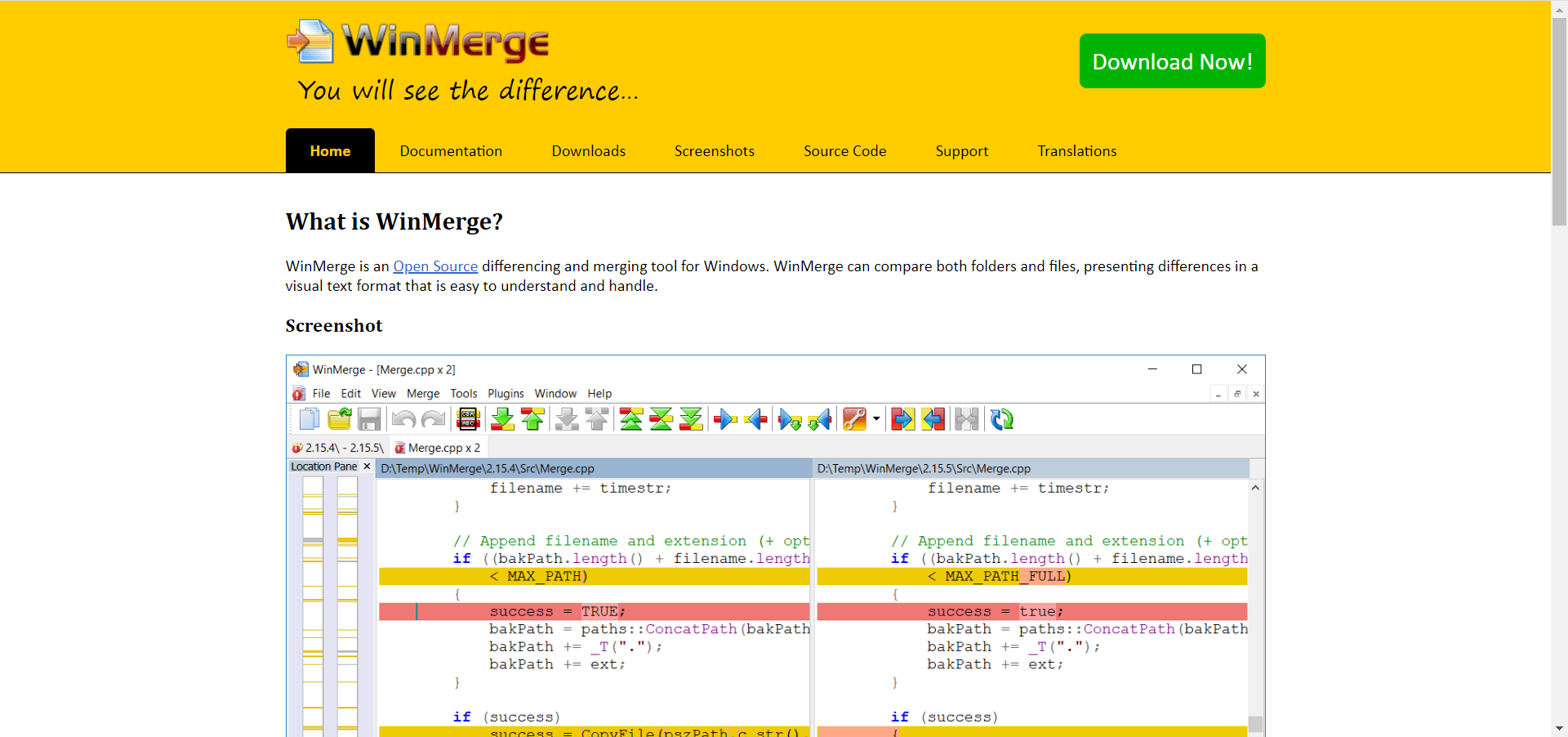Click the grayed Auto Merge icon
This screenshot has width=1568, height=737.
click(967, 419)
